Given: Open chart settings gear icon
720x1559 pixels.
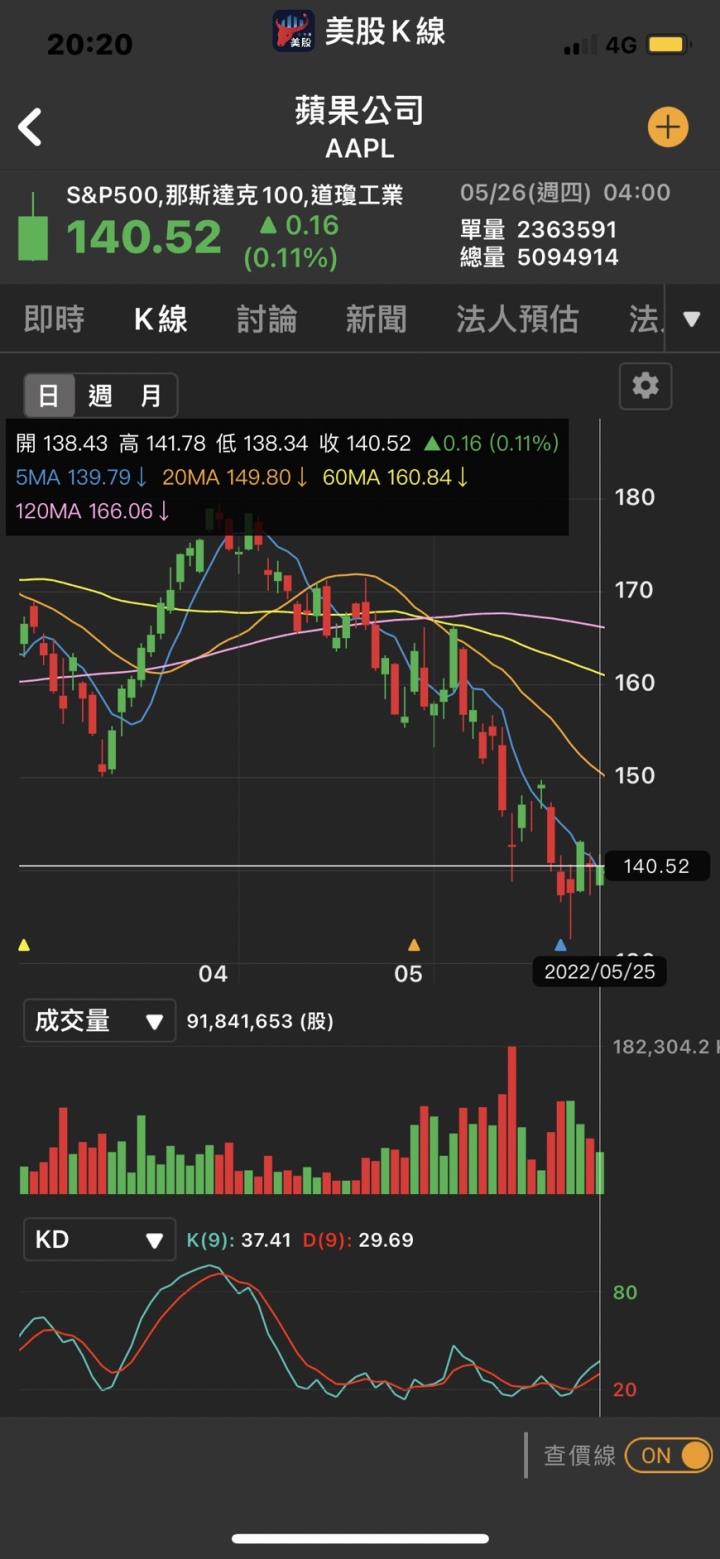Looking at the screenshot, I should click(x=646, y=386).
